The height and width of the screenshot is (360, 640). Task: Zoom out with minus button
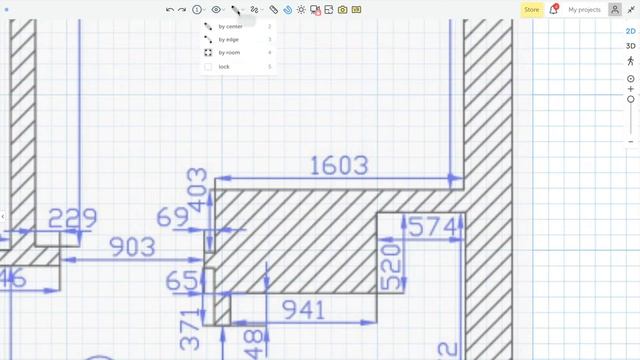[x=631, y=142]
